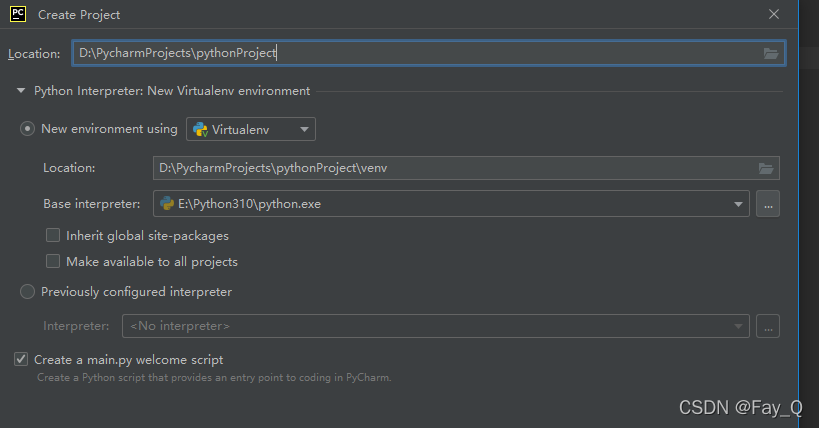The height and width of the screenshot is (428, 819).
Task: Open the Base interpreter dropdown arrow
Action: 738,204
